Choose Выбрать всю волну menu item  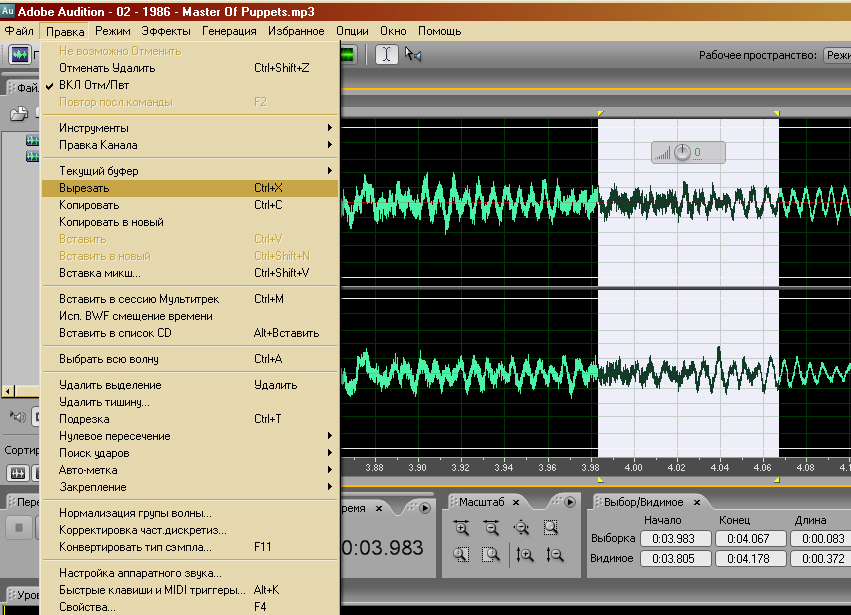(x=190, y=359)
